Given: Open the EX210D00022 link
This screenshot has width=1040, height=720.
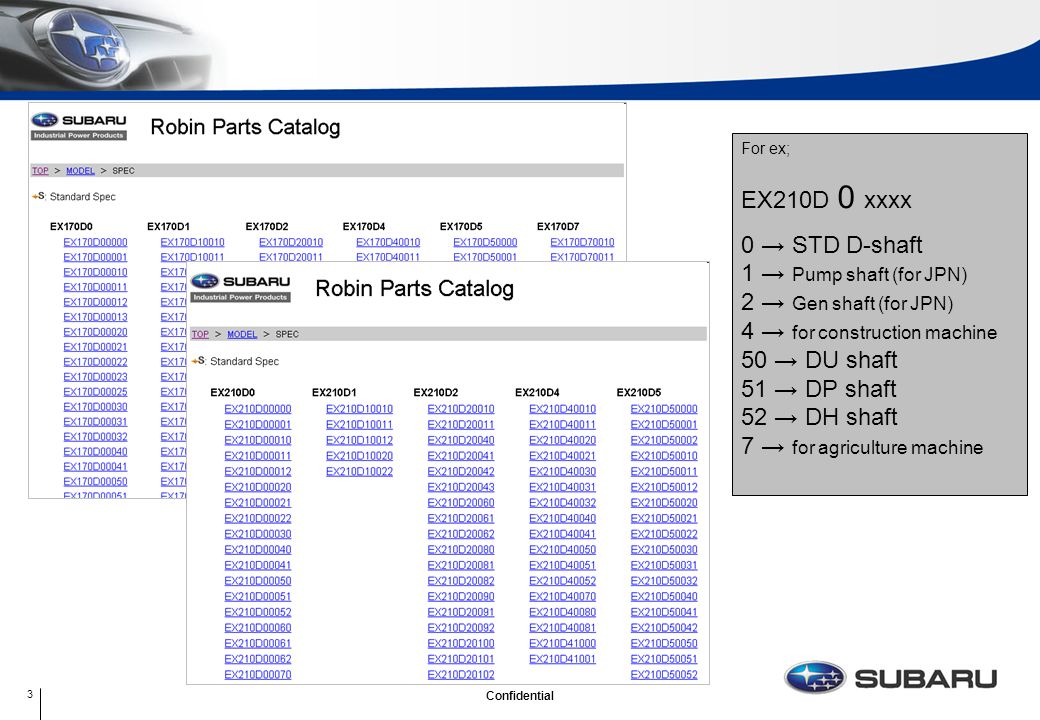Looking at the screenshot, I should click(x=258, y=518).
